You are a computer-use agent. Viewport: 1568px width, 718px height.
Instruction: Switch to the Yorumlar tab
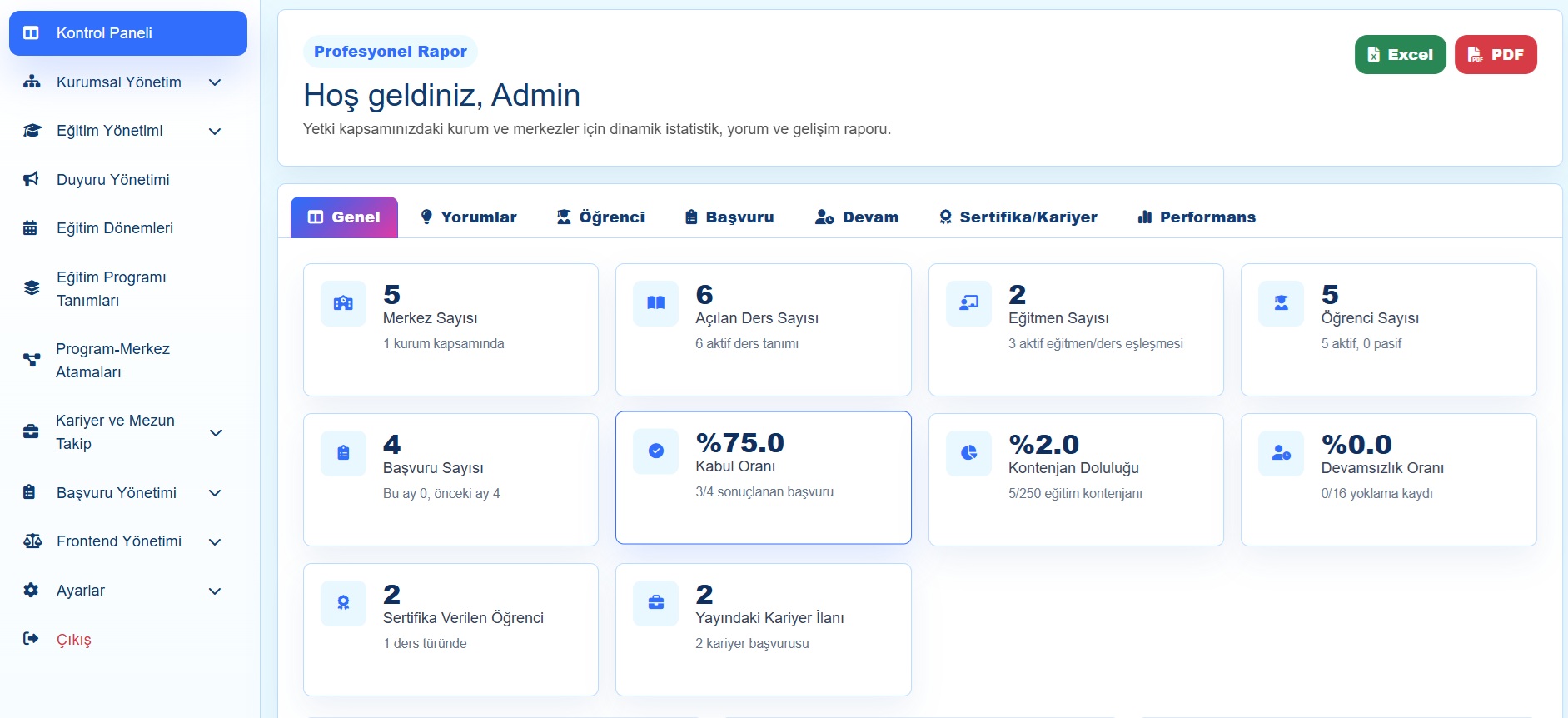(469, 217)
